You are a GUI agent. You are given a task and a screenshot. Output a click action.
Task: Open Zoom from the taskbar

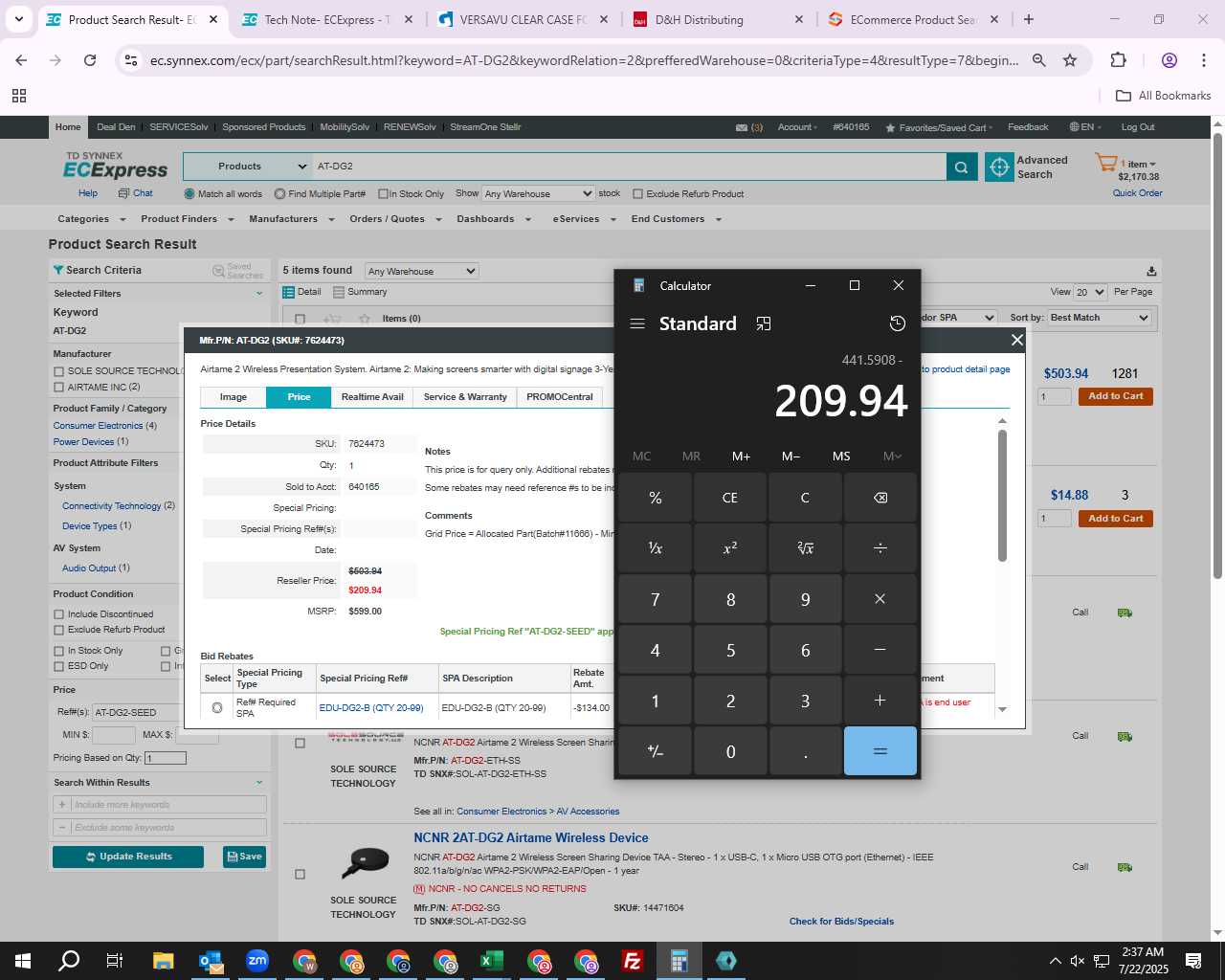point(257,961)
